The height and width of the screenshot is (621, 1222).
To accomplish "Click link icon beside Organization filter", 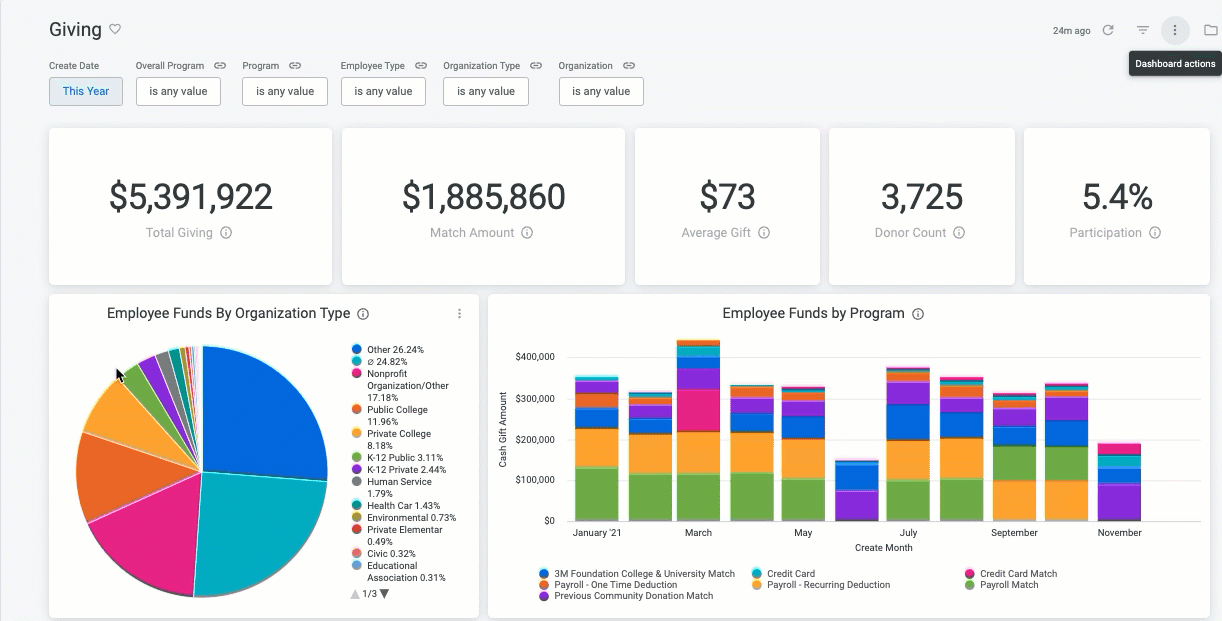I will [x=629, y=66].
